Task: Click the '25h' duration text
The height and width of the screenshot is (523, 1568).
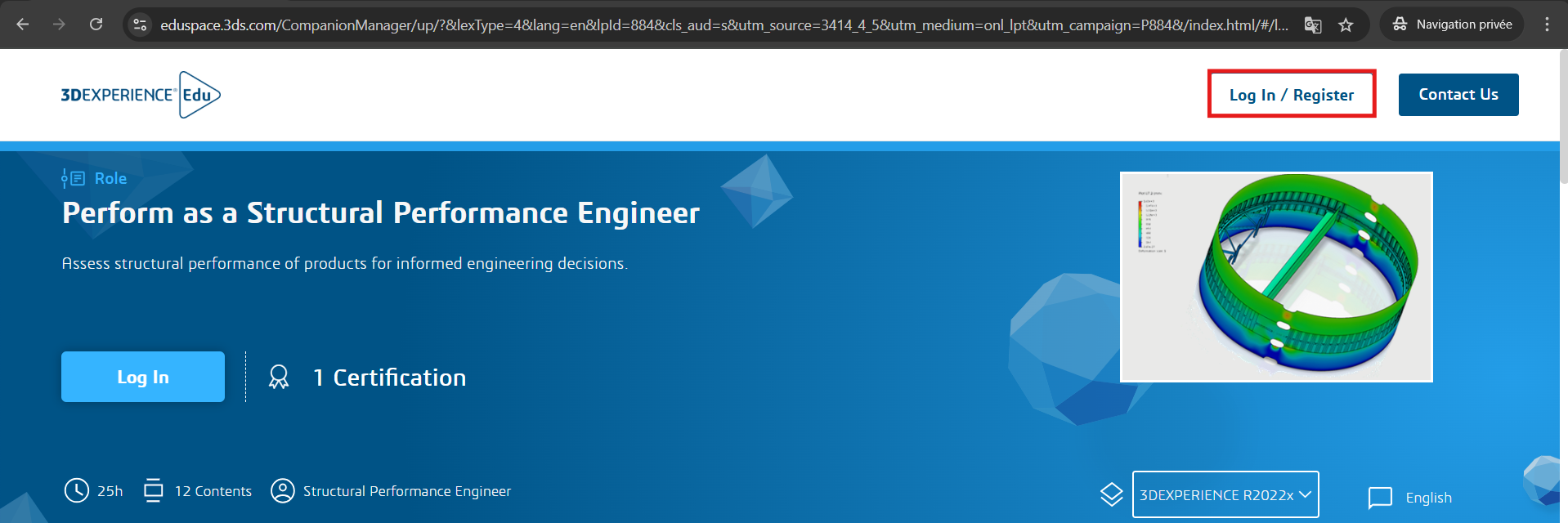Action: [x=110, y=491]
